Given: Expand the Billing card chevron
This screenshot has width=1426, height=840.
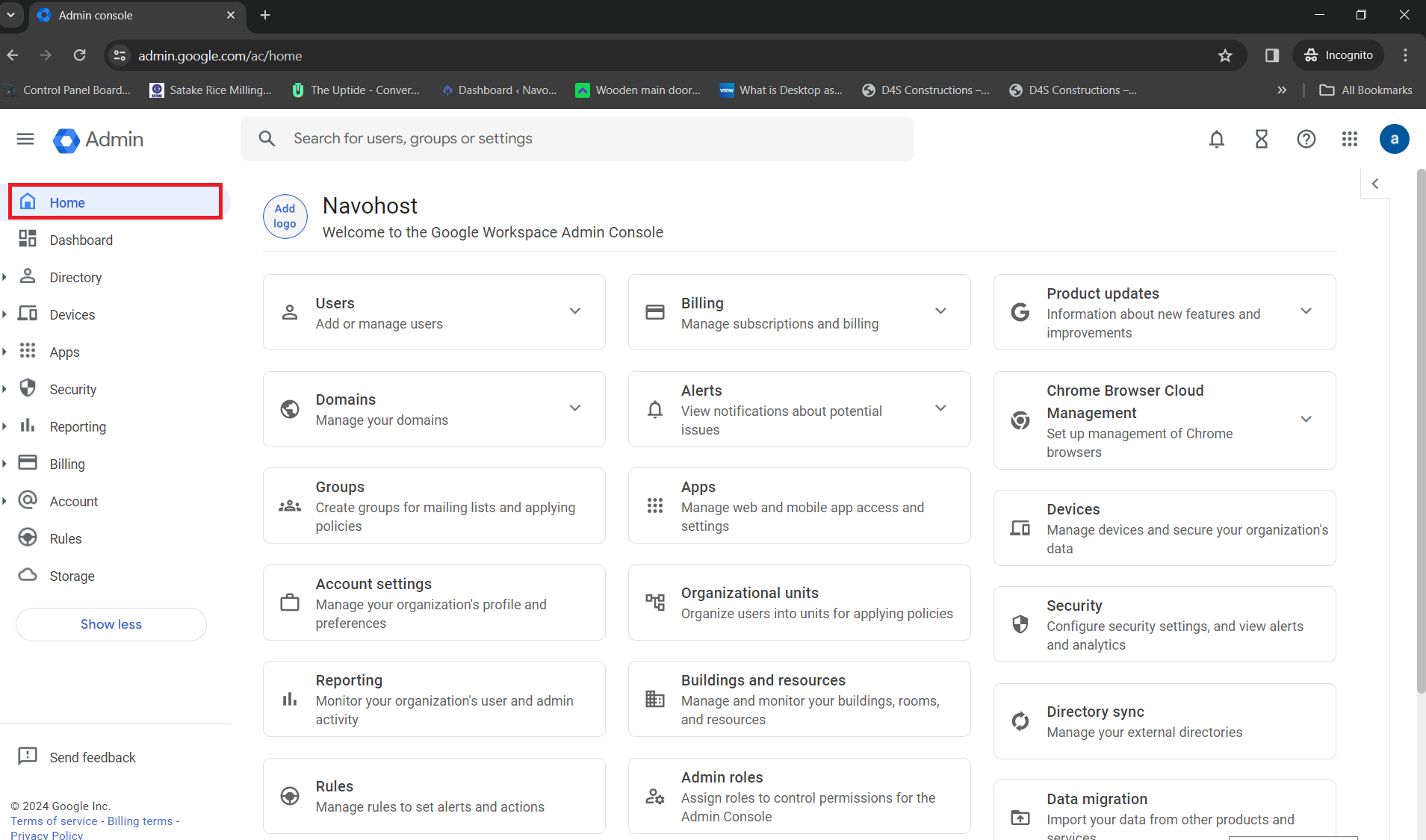Looking at the screenshot, I should tap(941, 311).
